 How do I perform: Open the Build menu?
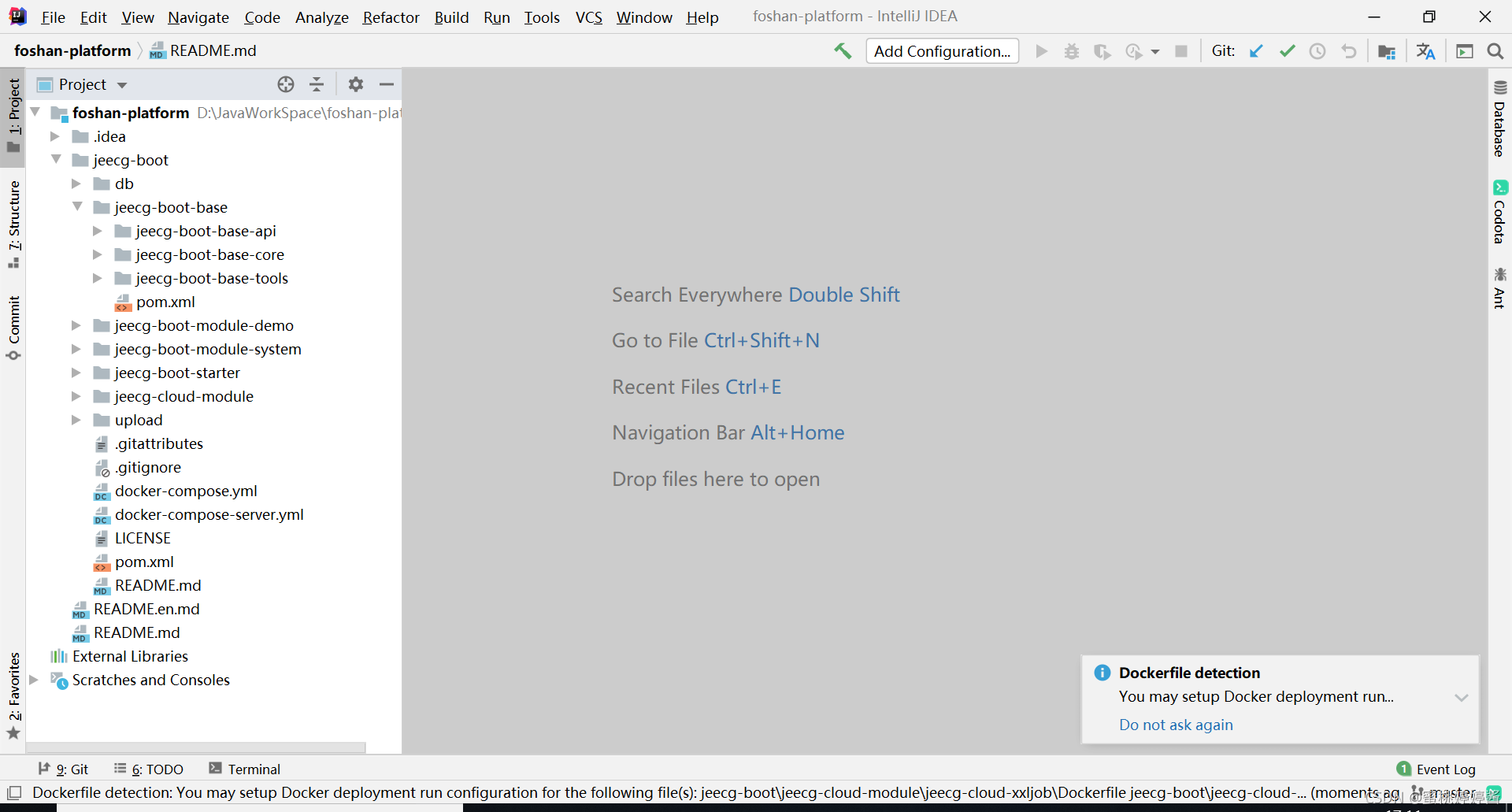click(x=451, y=17)
